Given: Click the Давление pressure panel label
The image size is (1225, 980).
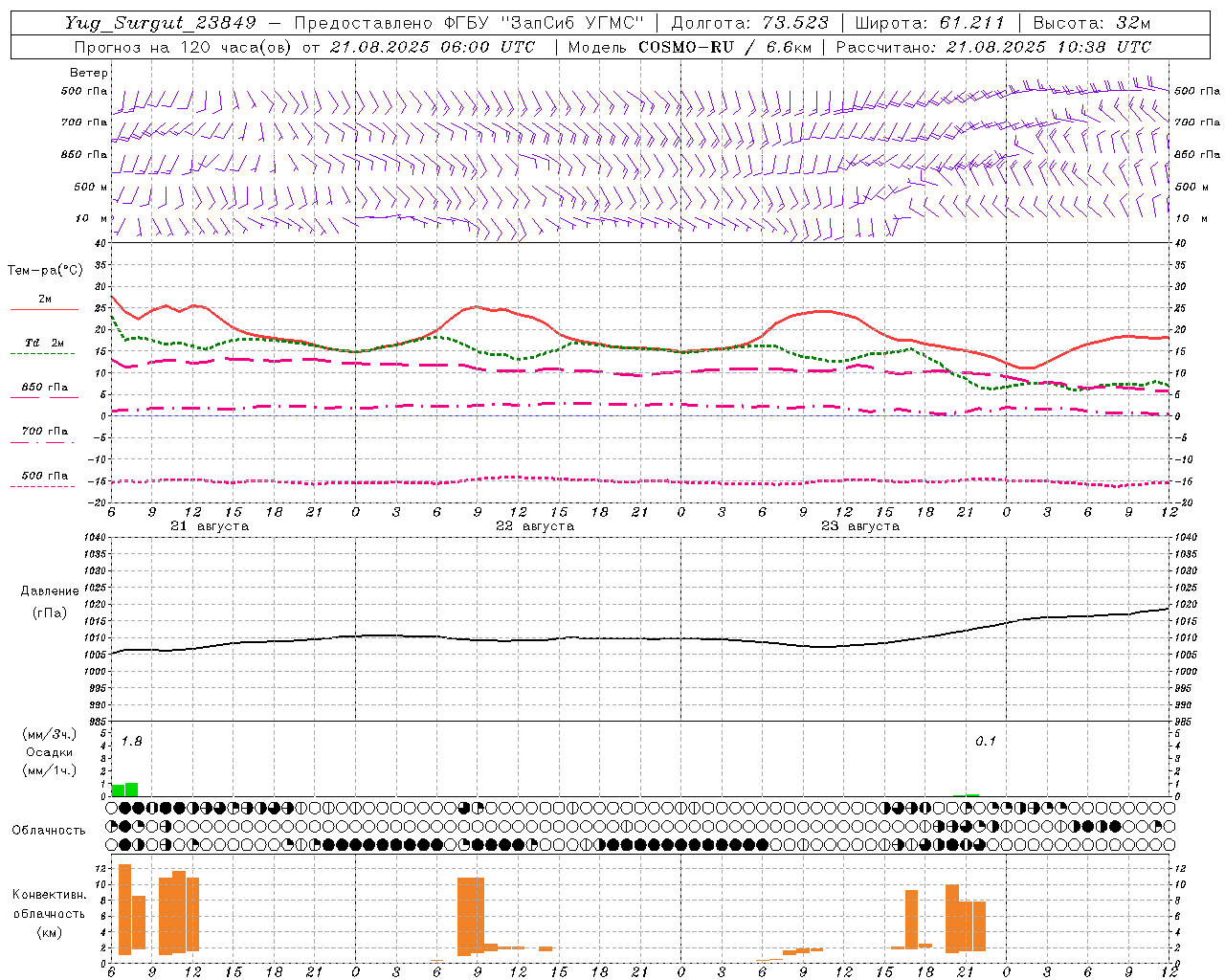Looking at the screenshot, I should tap(50, 591).
